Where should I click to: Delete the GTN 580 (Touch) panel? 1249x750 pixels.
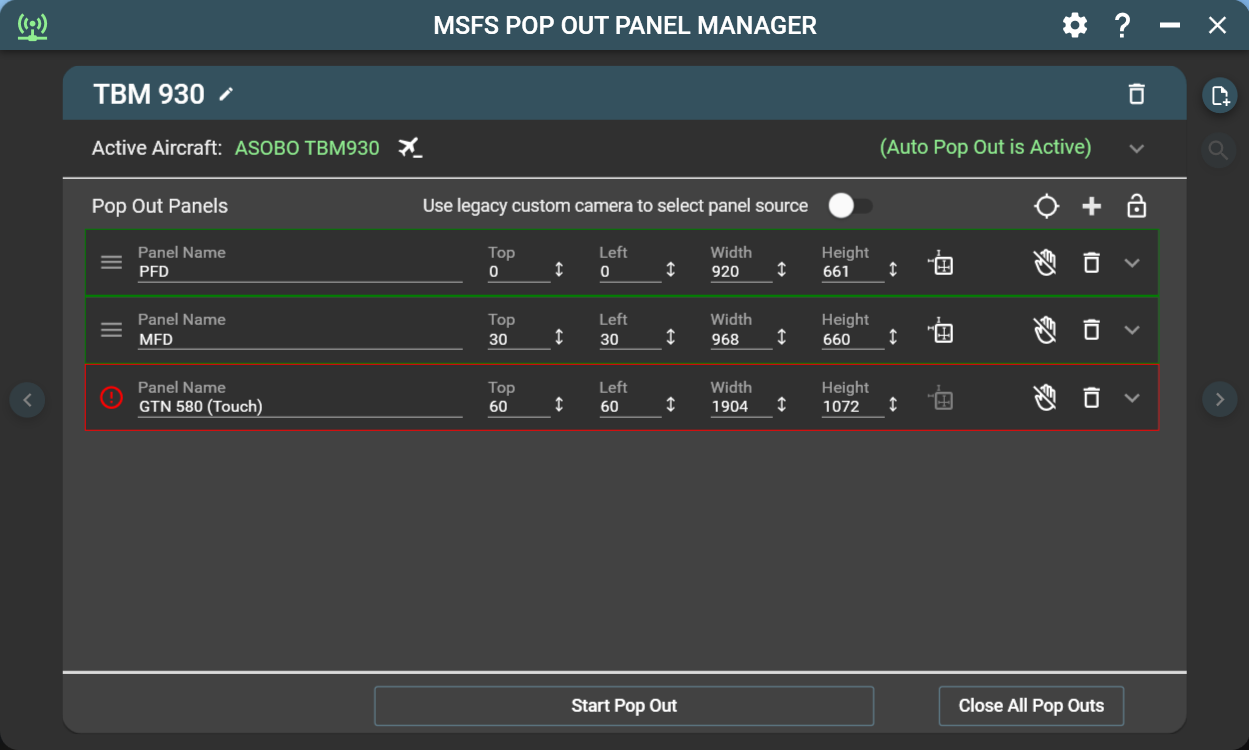1092,398
